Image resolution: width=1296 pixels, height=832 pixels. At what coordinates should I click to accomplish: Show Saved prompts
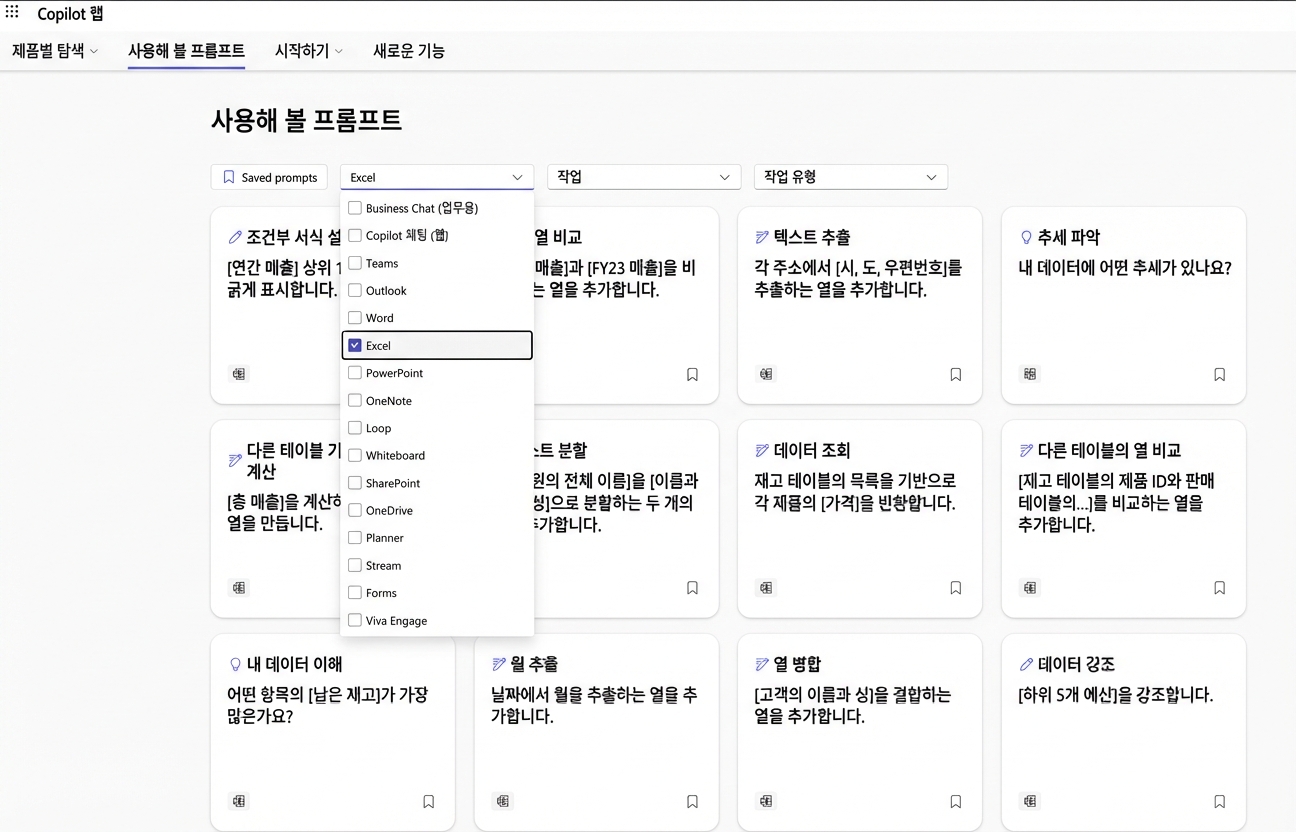pos(269,177)
